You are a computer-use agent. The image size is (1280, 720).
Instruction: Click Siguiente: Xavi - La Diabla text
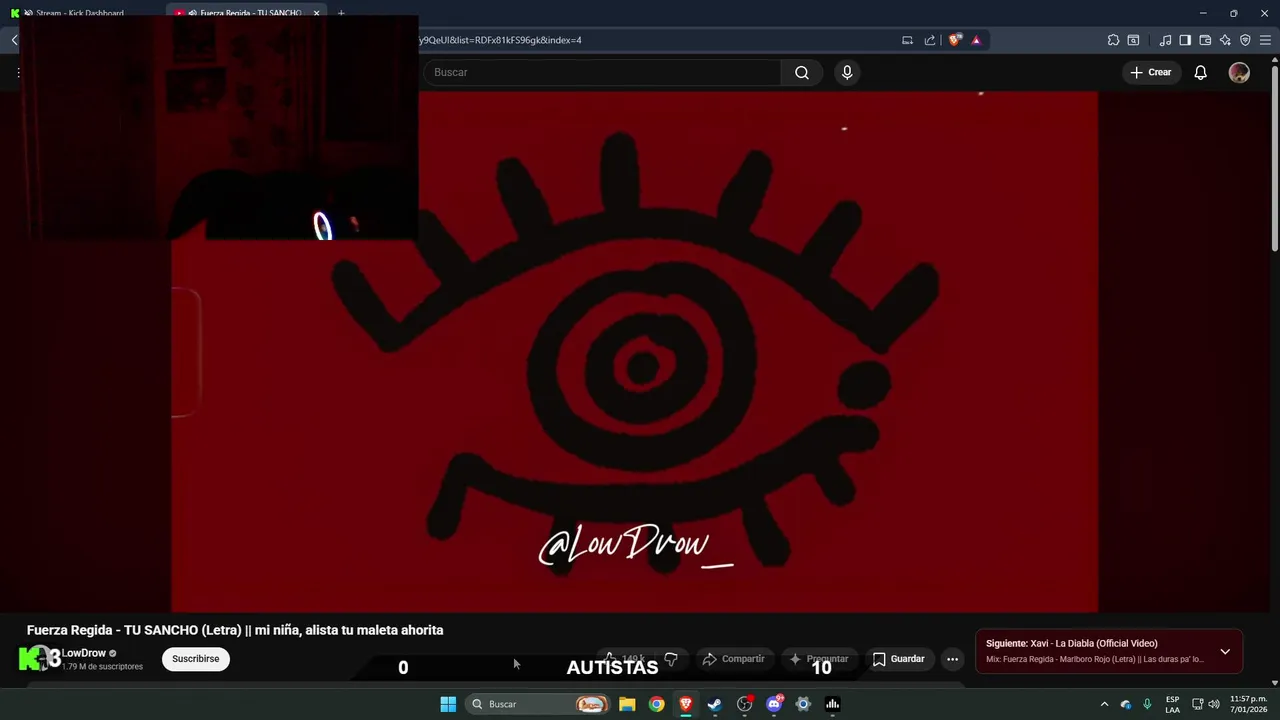point(1071,643)
